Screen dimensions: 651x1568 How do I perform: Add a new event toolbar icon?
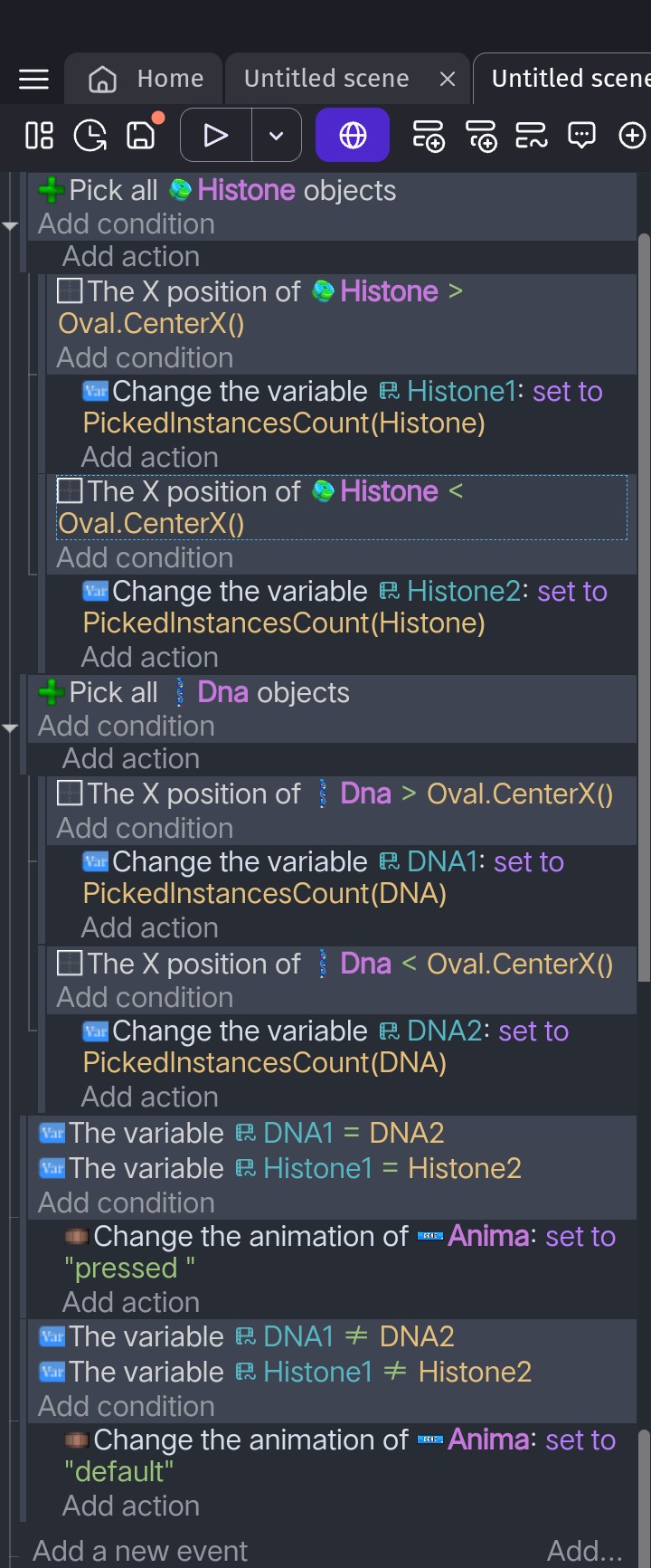pos(428,136)
